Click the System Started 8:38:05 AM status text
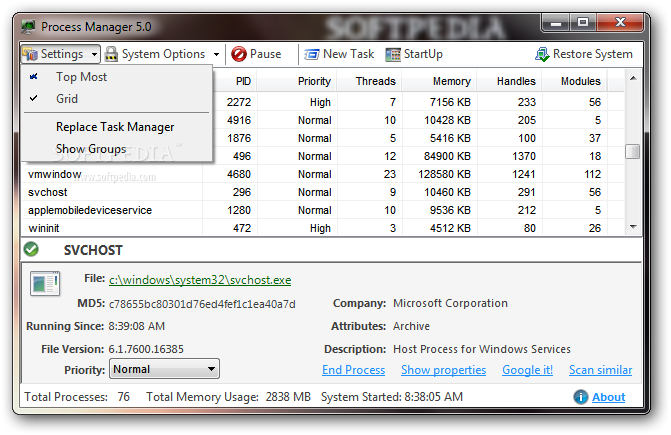Image resolution: width=671 pixels, height=435 pixels. point(392,397)
